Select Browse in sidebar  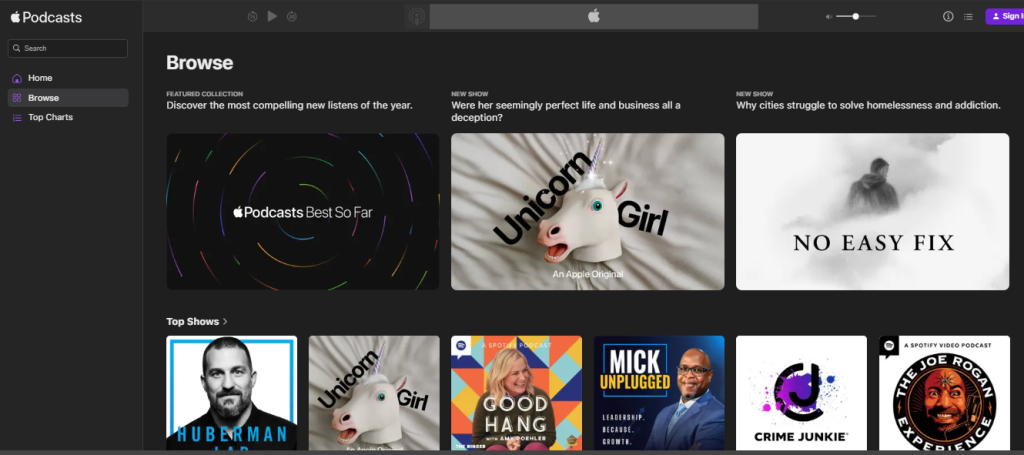(x=68, y=98)
